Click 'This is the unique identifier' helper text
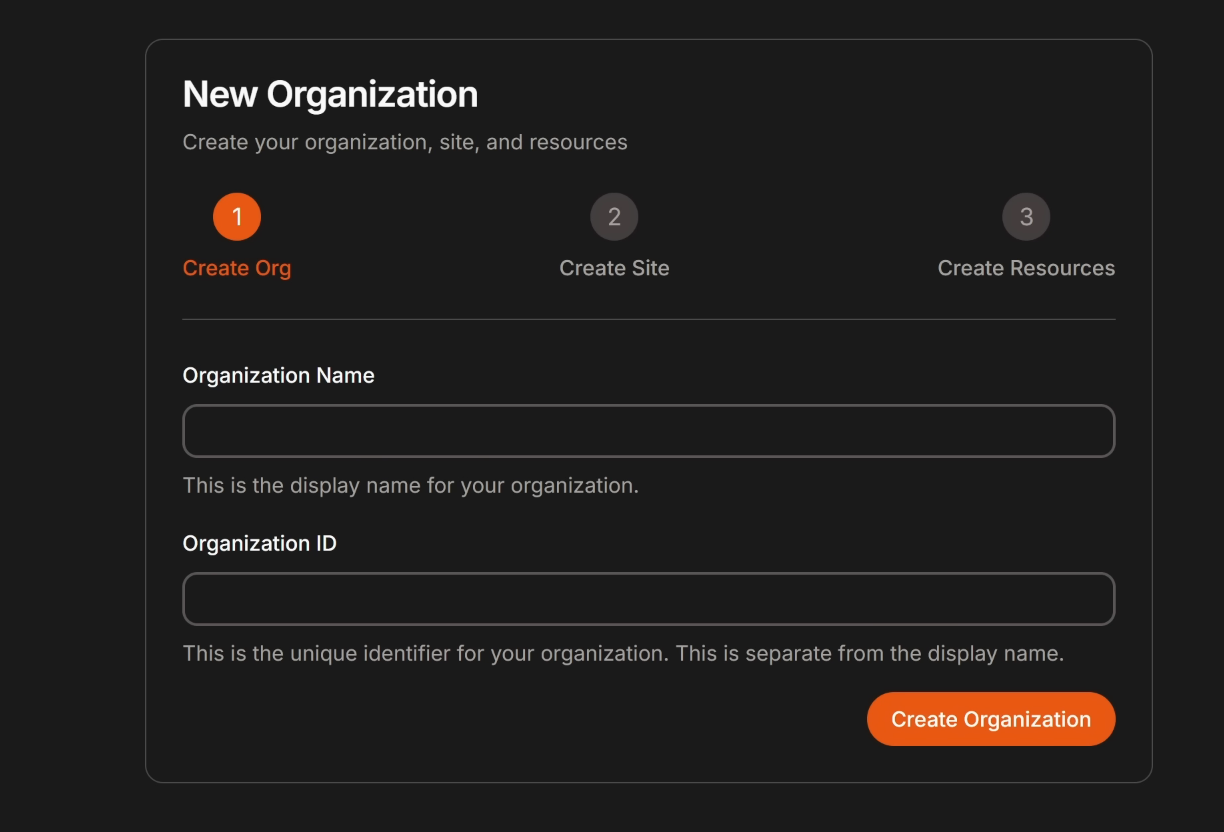1224x832 pixels. coord(623,654)
